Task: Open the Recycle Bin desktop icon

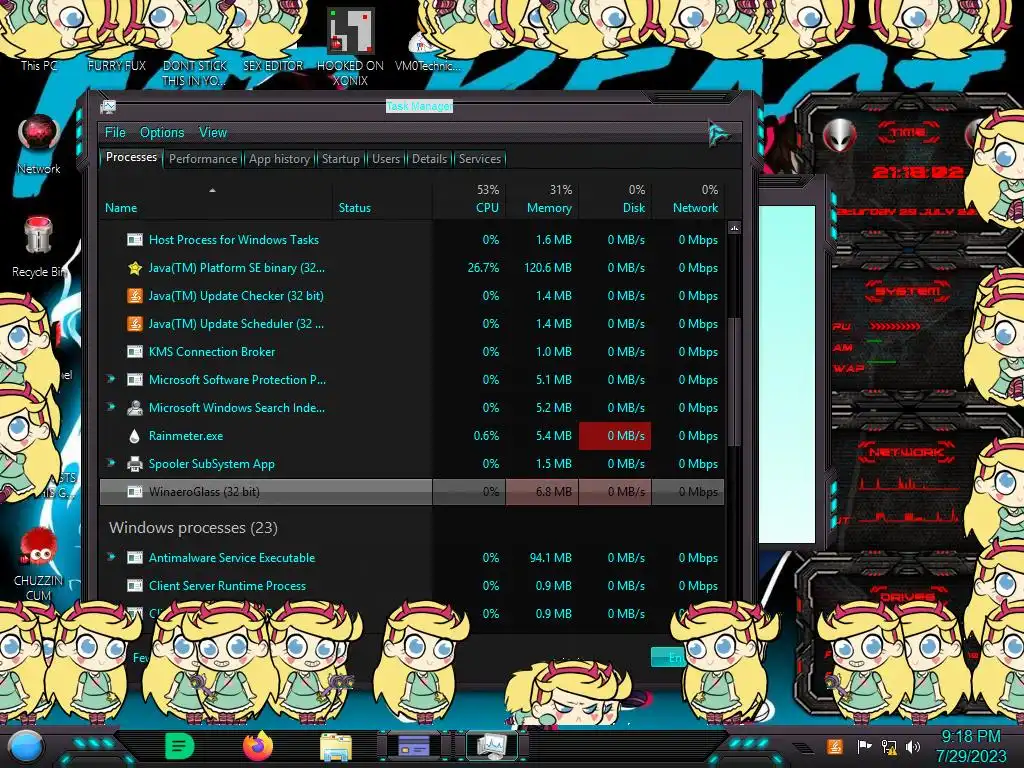Action: coord(39,247)
